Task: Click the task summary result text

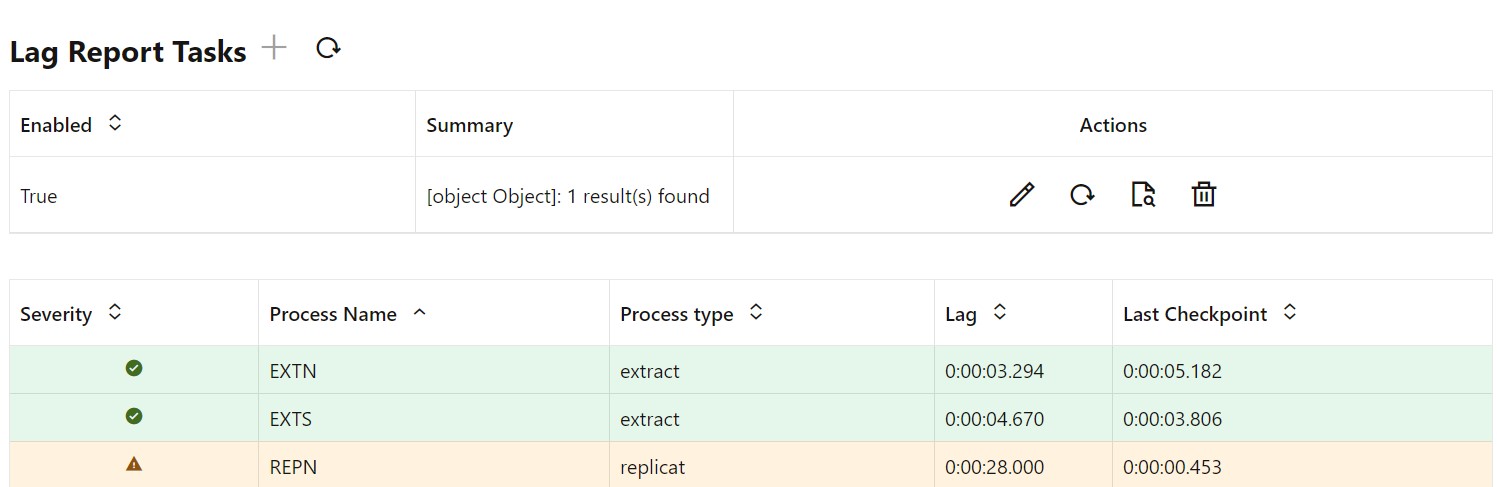Action: coord(568,197)
